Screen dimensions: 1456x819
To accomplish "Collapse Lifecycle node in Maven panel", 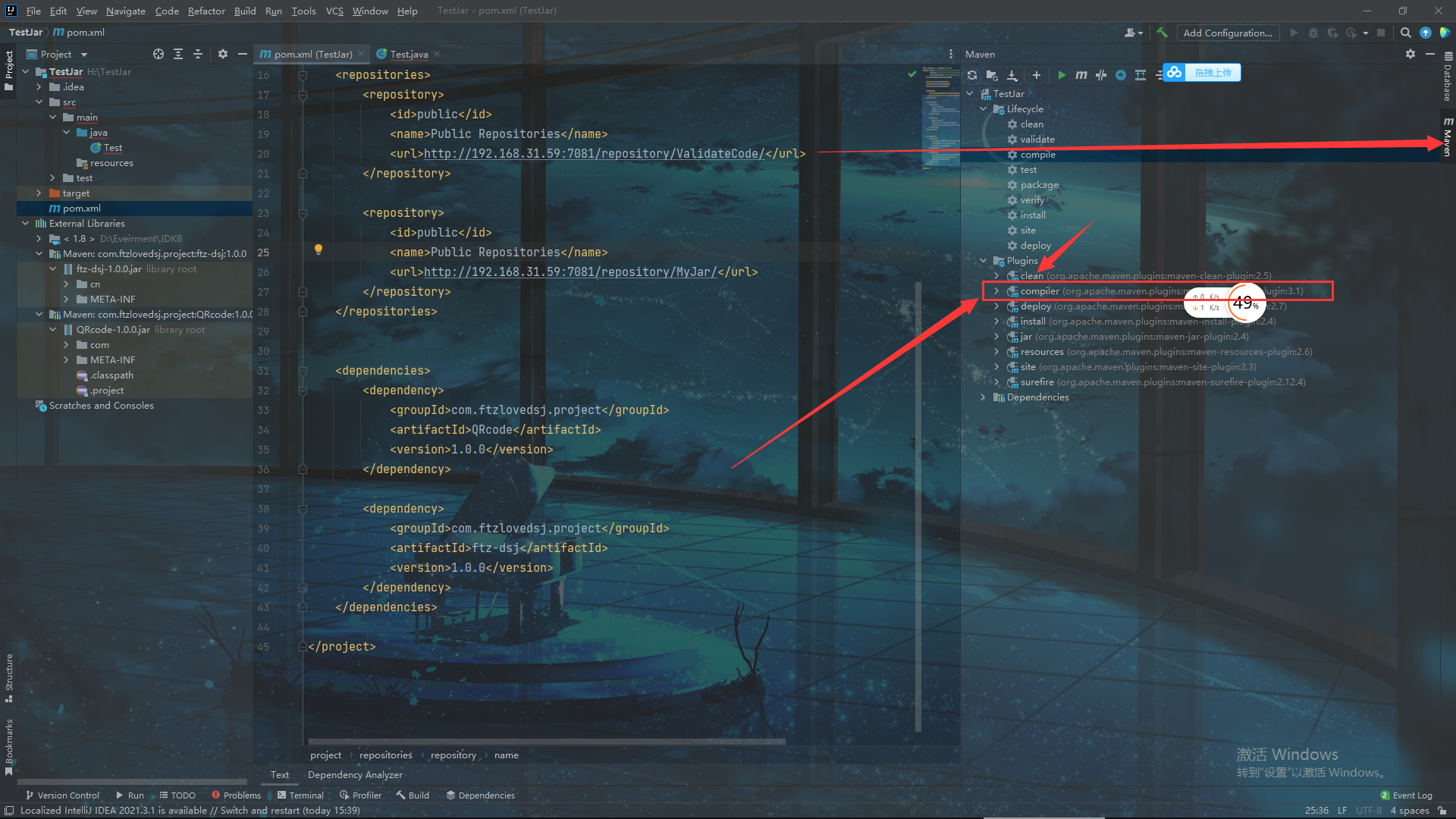I will (x=984, y=109).
